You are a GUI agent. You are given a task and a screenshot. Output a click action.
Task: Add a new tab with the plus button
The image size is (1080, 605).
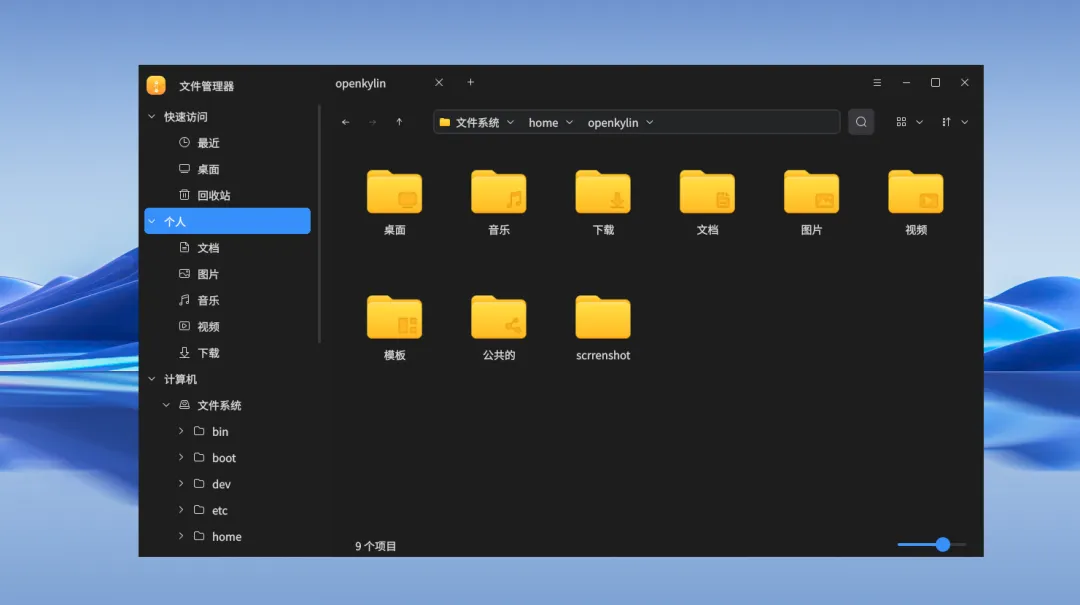pyautogui.click(x=470, y=82)
